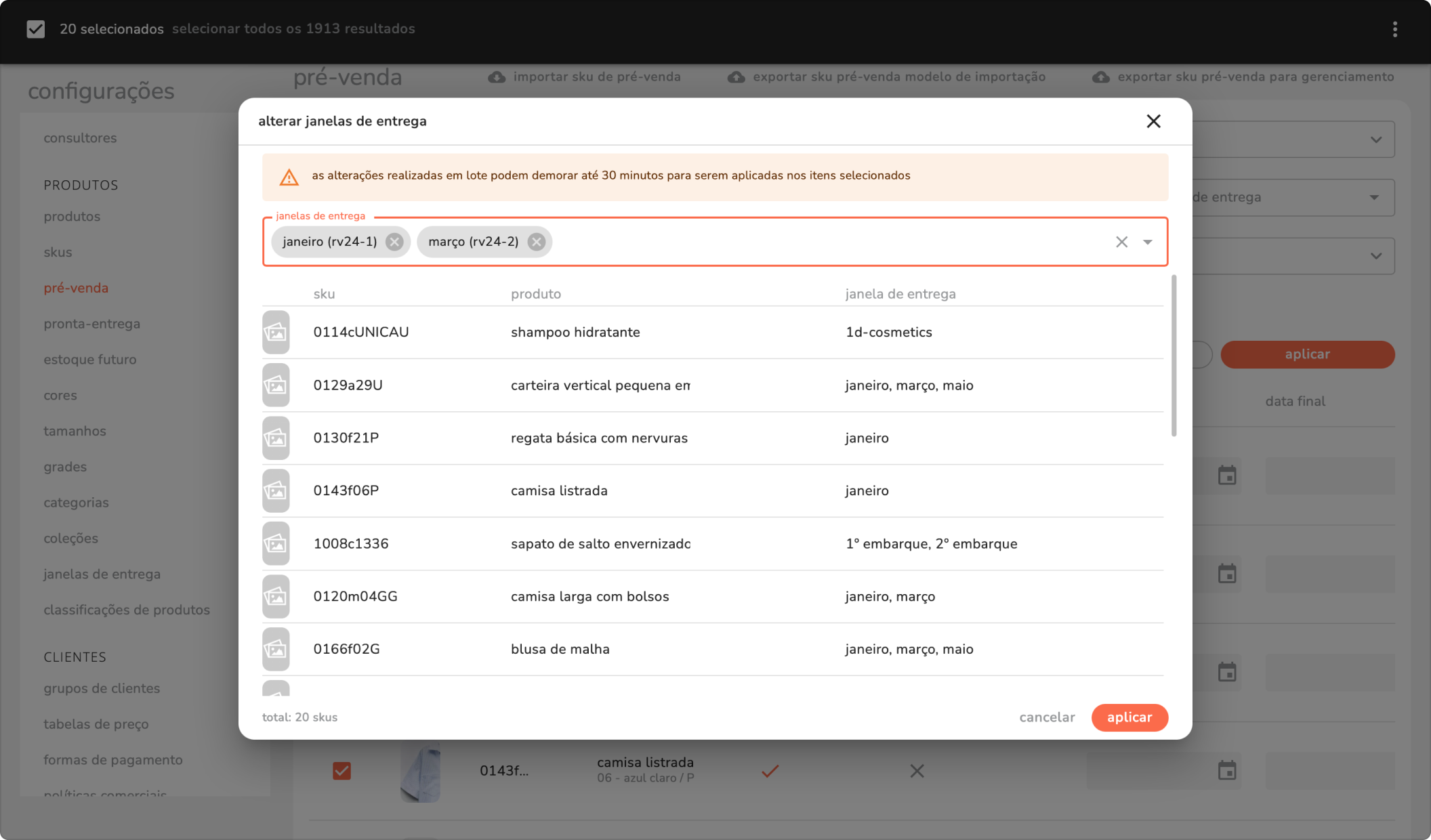Remove the janeiro (rv24-1) chip
Image resolution: width=1431 pixels, height=840 pixels.
[x=394, y=242]
